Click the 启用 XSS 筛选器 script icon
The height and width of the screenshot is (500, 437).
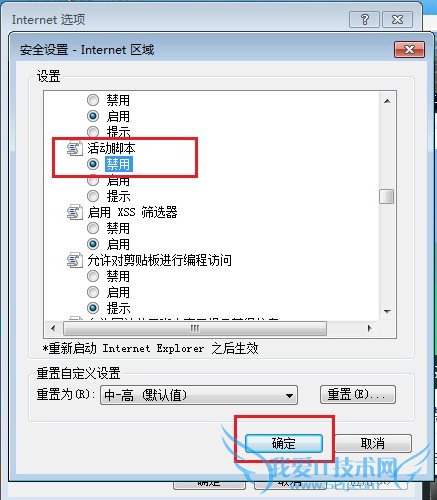(75, 212)
